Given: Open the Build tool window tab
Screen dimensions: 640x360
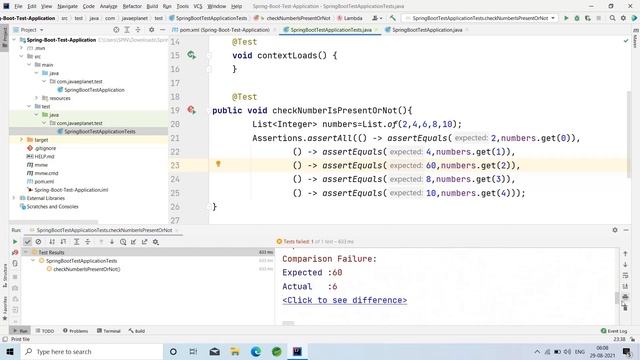Looking at the screenshot, I should click(137, 331).
